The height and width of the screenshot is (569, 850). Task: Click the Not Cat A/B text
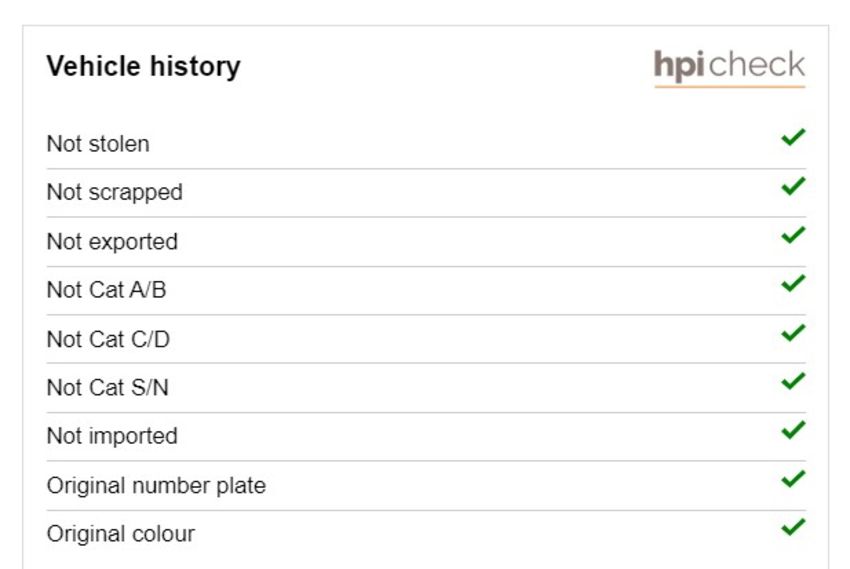point(106,290)
